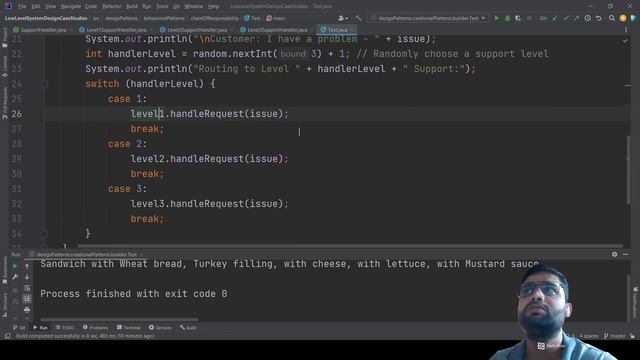Open the Help menu
This screenshot has width=640, height=360.
tap(213, 7)
